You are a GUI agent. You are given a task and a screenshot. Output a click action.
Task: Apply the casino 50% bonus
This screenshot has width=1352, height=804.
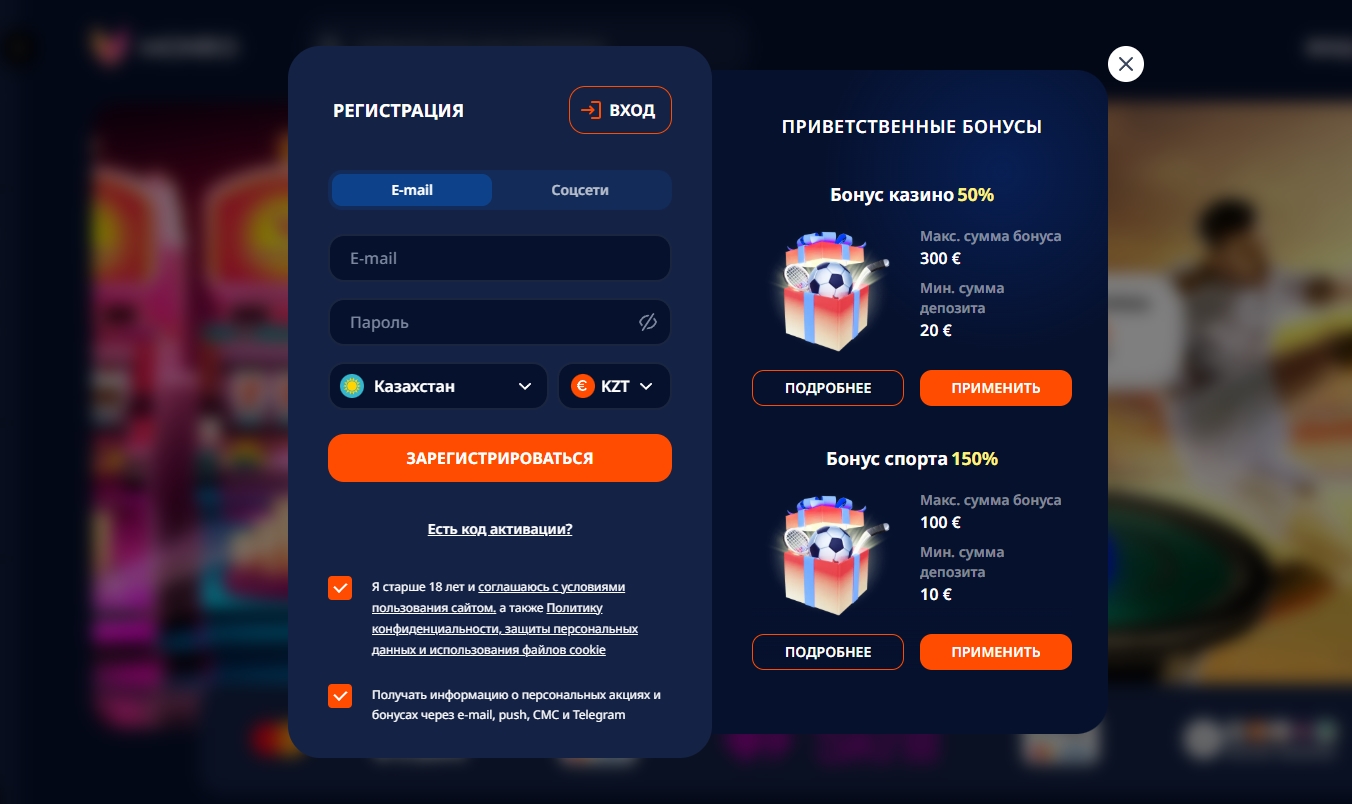click(996, 388)
